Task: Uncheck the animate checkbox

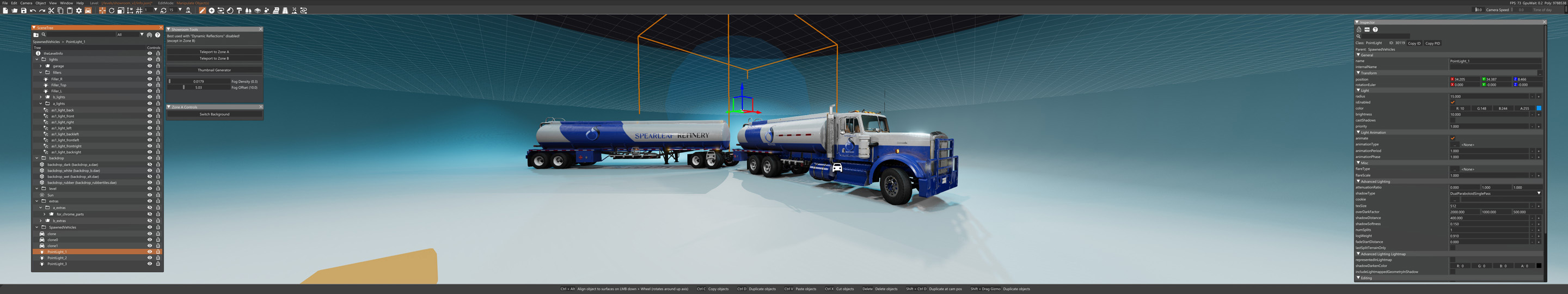Action: click(x=1453, y=138)
